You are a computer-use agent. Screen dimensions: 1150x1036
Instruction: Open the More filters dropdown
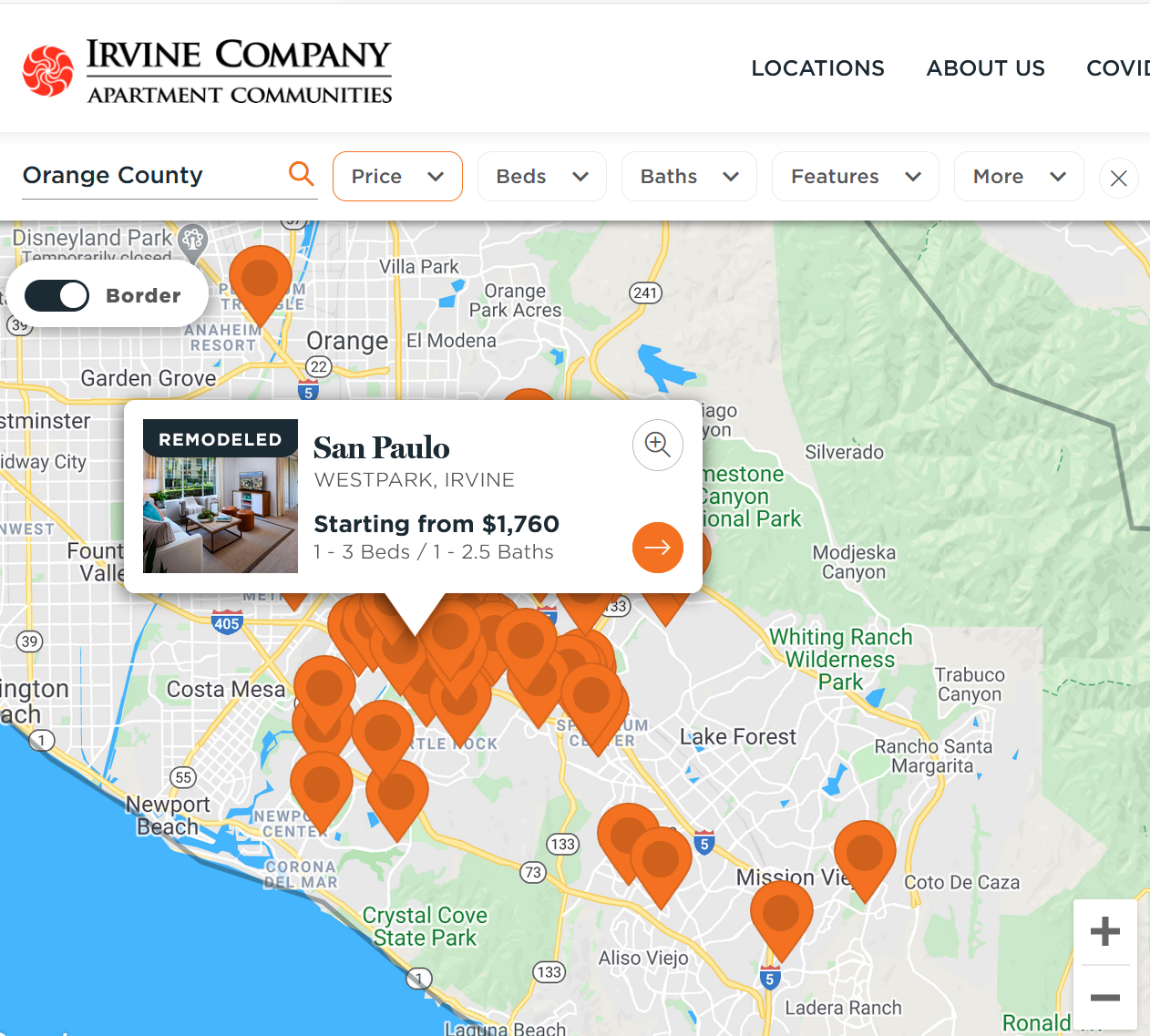coord(1019,176)
